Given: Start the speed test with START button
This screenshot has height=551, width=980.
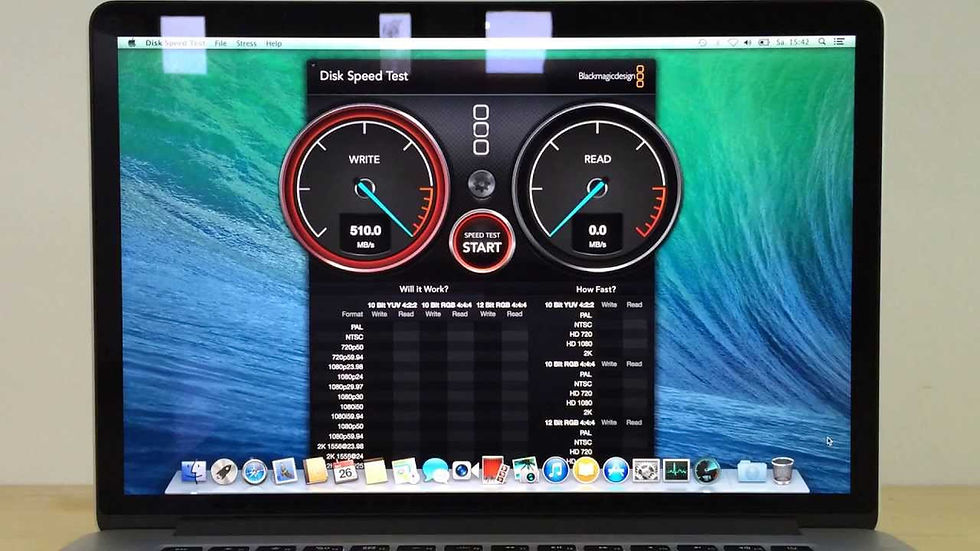Looking at the screenshot, I should tap(482, 242).
